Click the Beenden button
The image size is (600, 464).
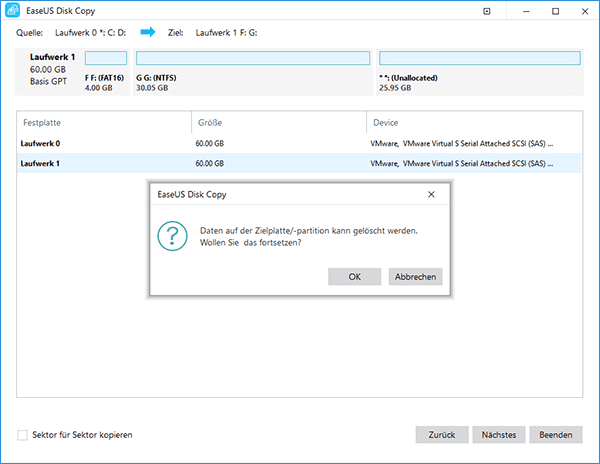click(555, 435)
